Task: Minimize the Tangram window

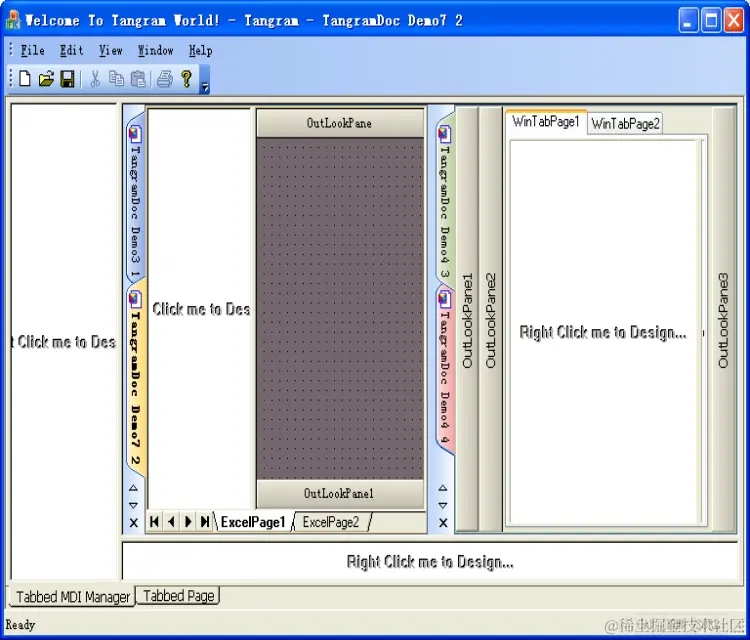Action: 688,21
